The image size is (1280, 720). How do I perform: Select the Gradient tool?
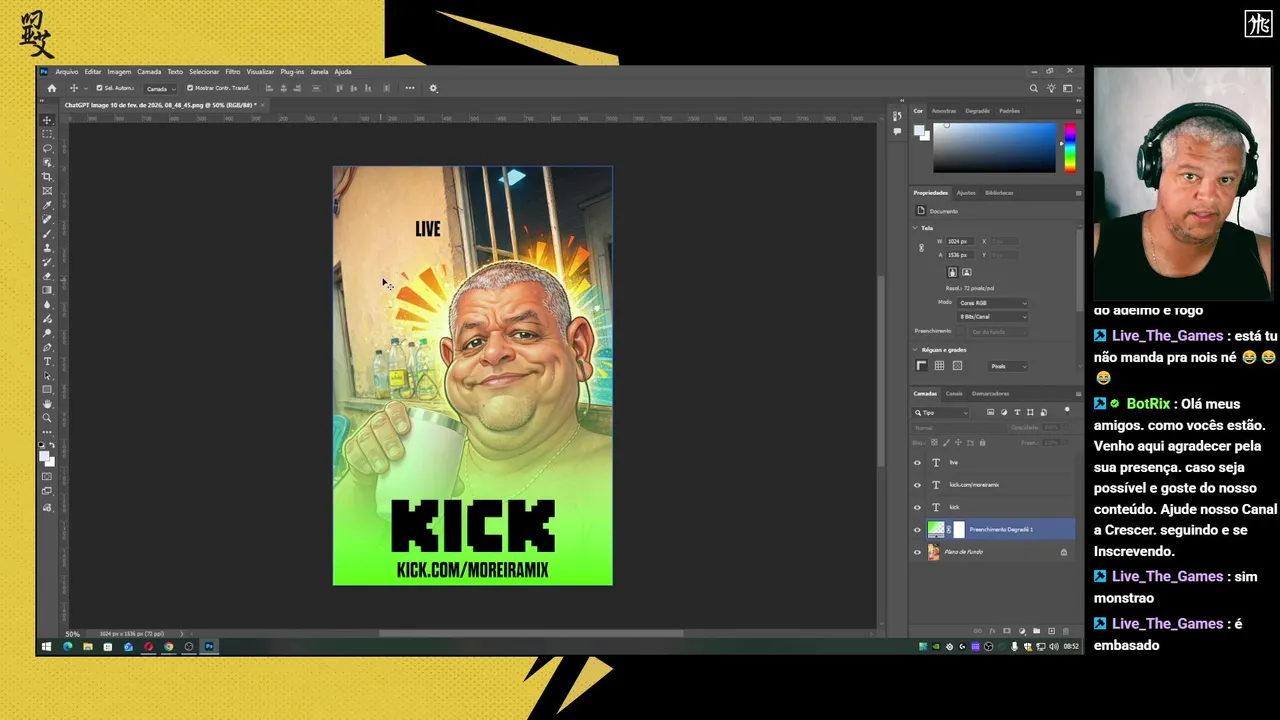tap(47, 290)
